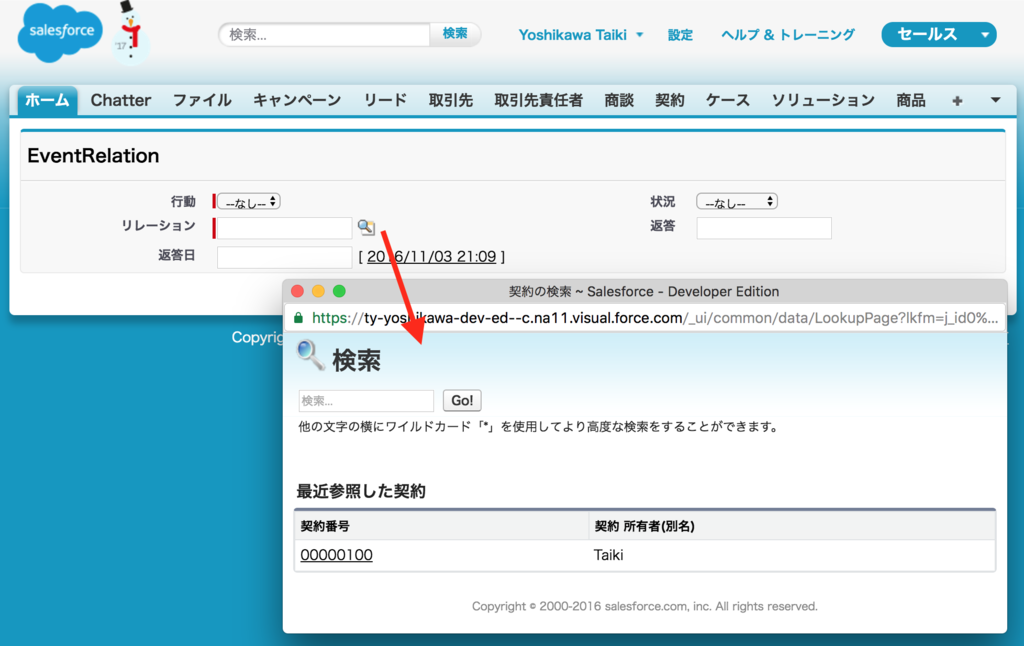The width and height of the screenshot is (1024, 646).
Task: Click the 最近参照した契約 heading
Action: click(361, 491)
